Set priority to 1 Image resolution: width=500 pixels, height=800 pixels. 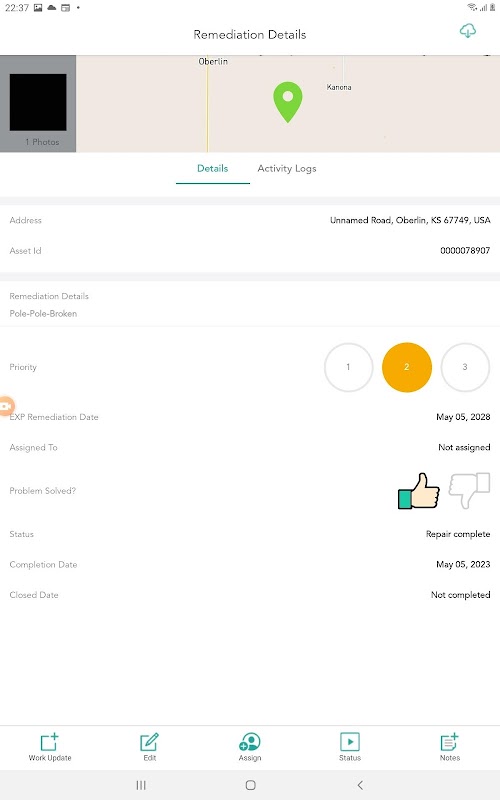pos(348,367)
